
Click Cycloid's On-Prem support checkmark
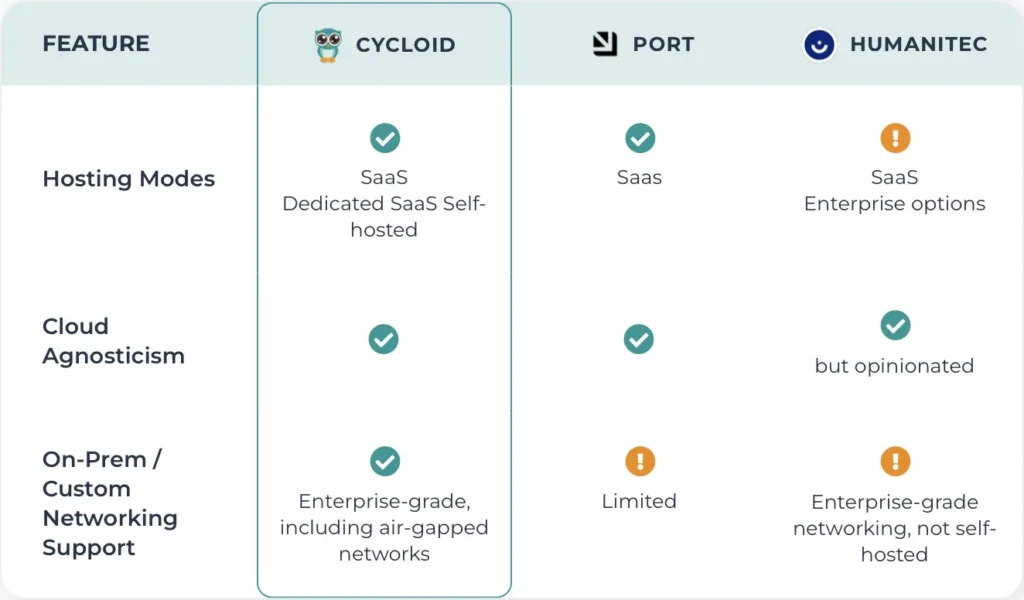[x=385, y=461]
